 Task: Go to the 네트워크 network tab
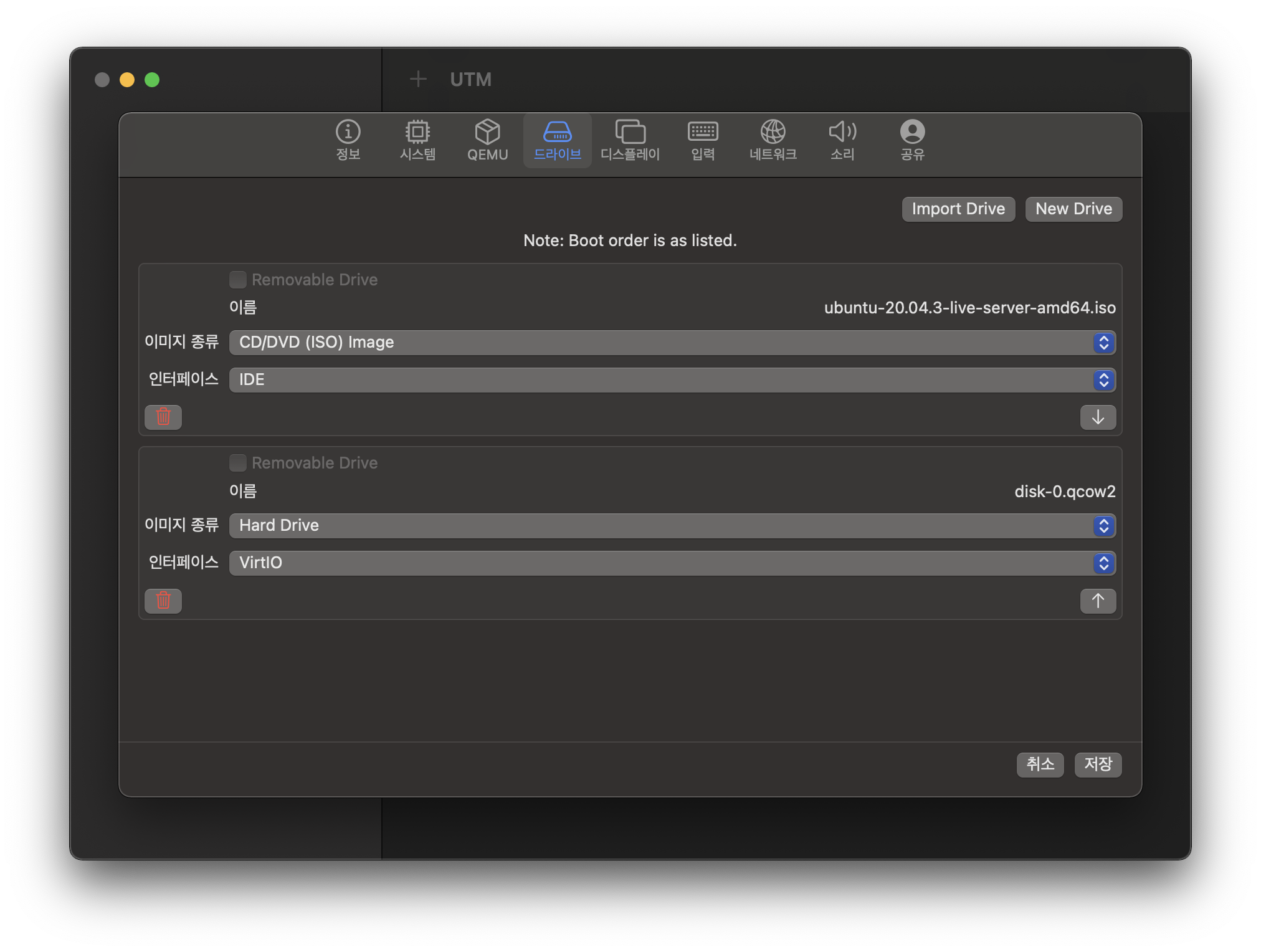tap(773, 140)
